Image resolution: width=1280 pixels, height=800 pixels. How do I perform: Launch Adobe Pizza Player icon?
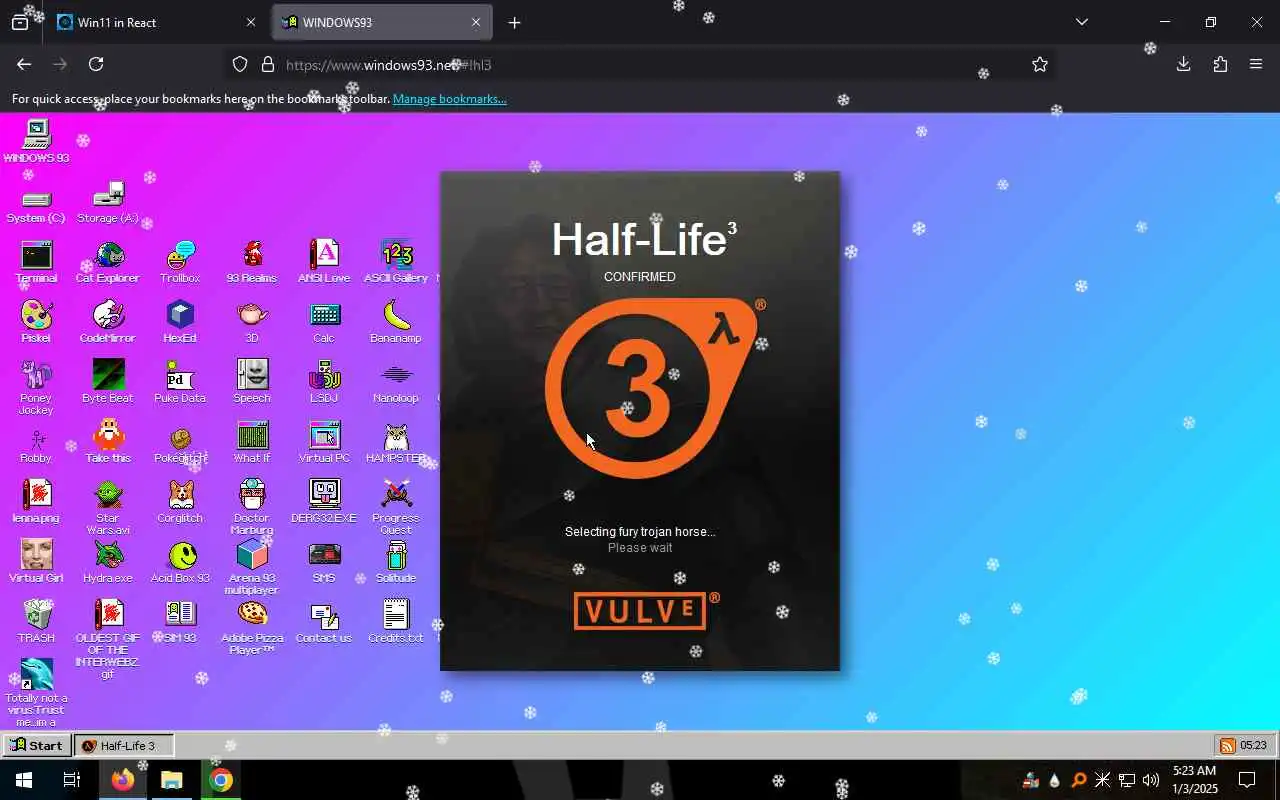coord(252,629)
